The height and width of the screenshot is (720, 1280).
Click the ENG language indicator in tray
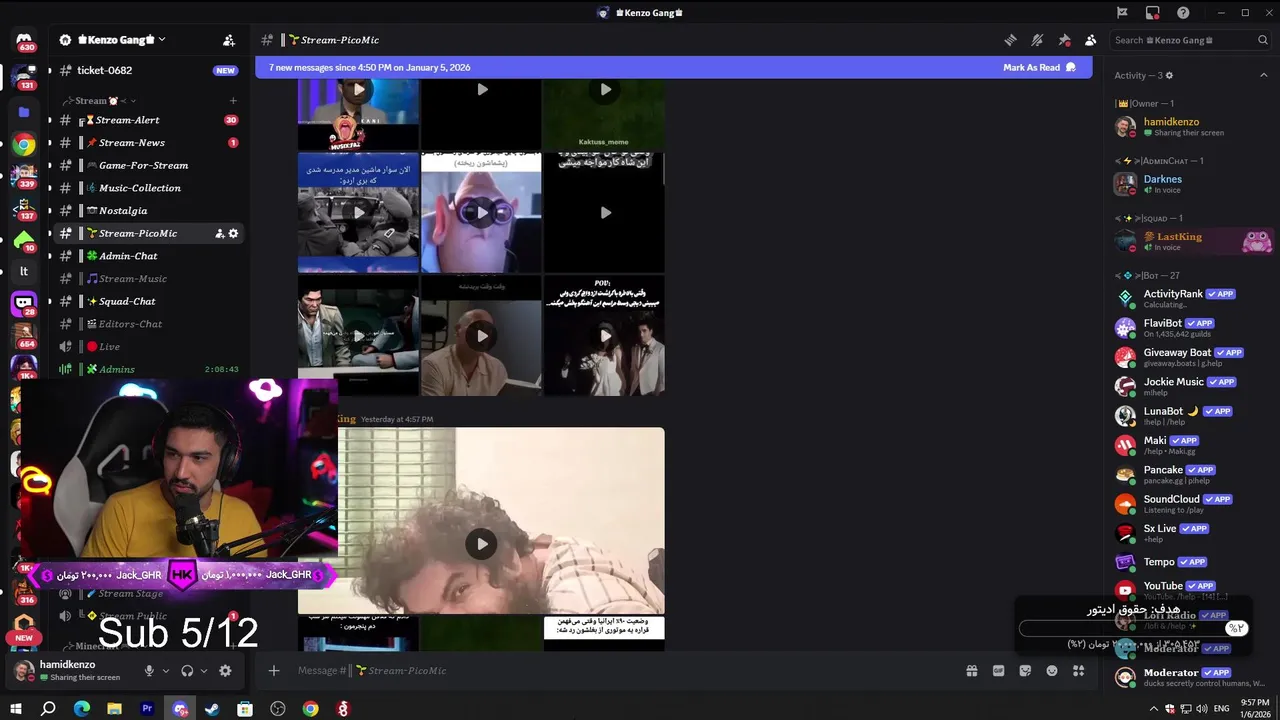point(1221,709)
